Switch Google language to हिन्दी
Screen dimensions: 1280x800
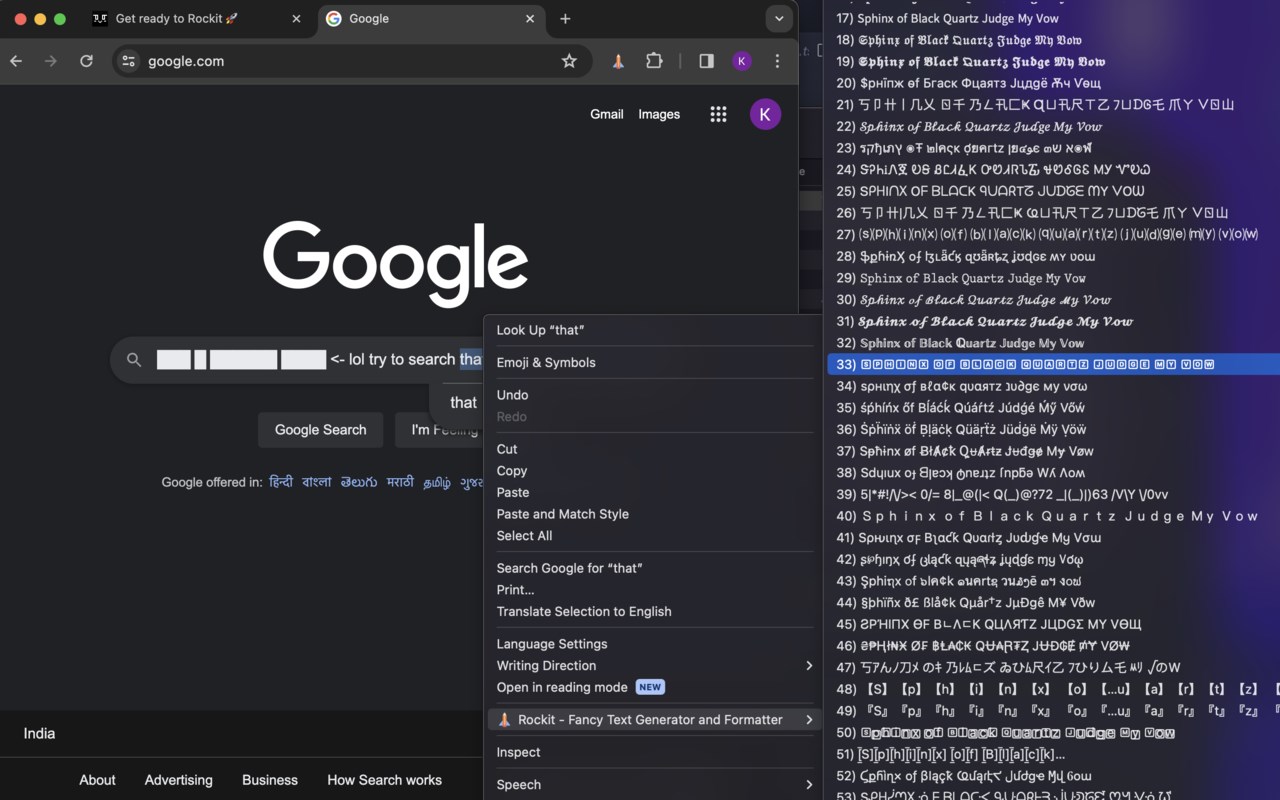[281, 482]
